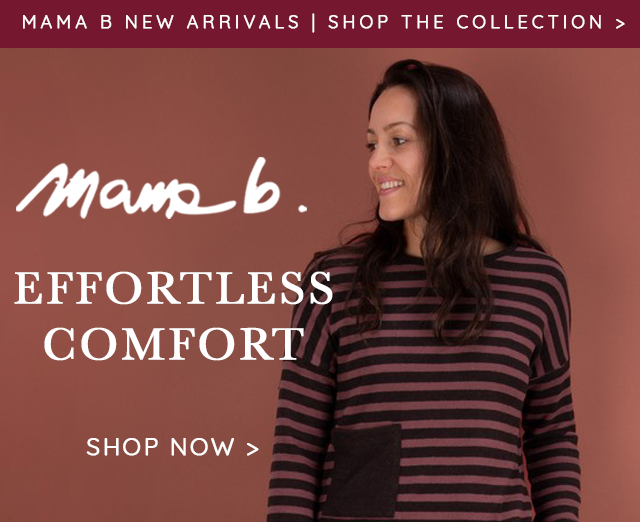Click the handwritten letter "b" in the logo
The height and width of the screenshot is (522, 640).
point(261,186)
